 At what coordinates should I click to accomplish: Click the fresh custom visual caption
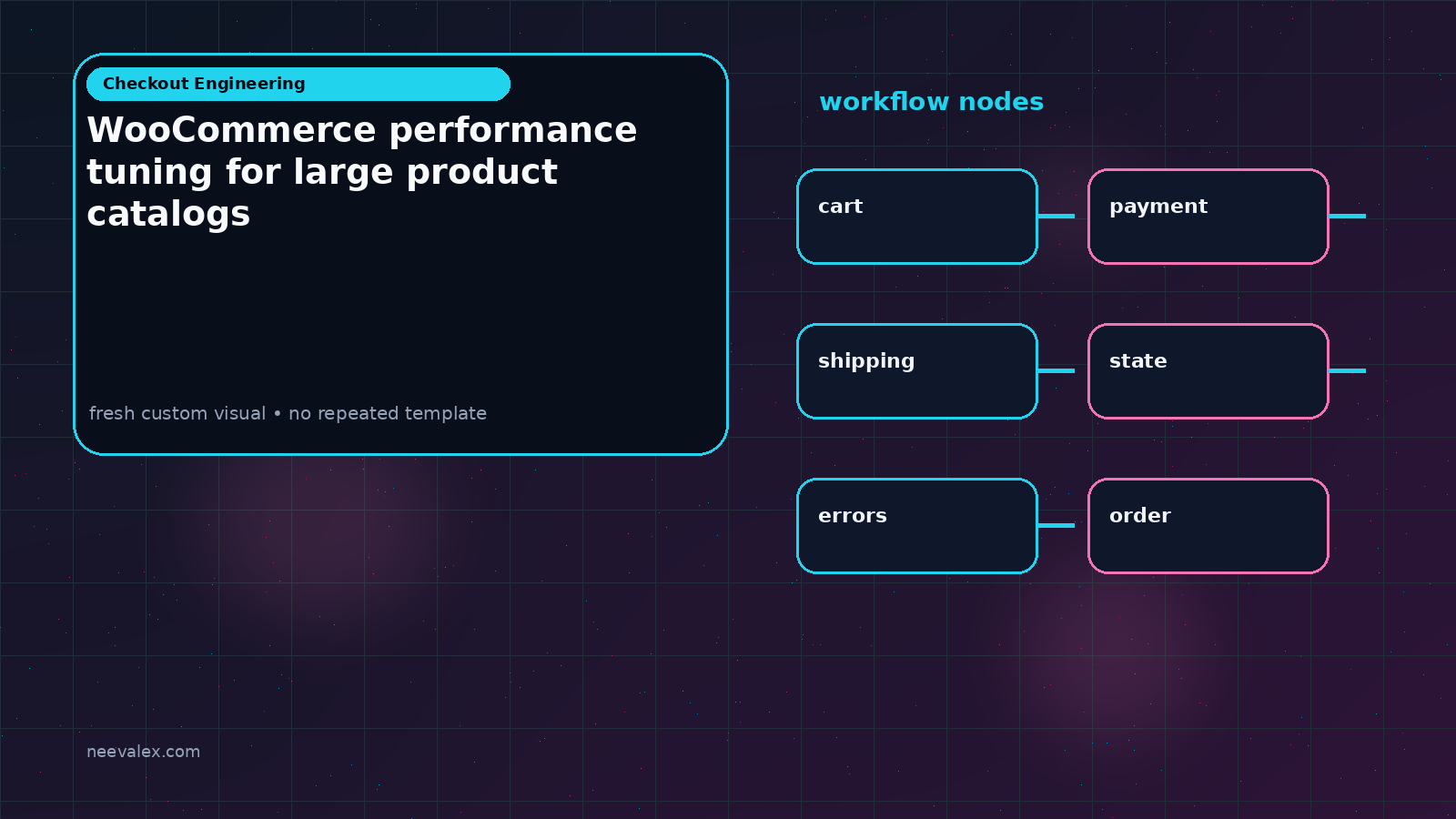point(288,413)
